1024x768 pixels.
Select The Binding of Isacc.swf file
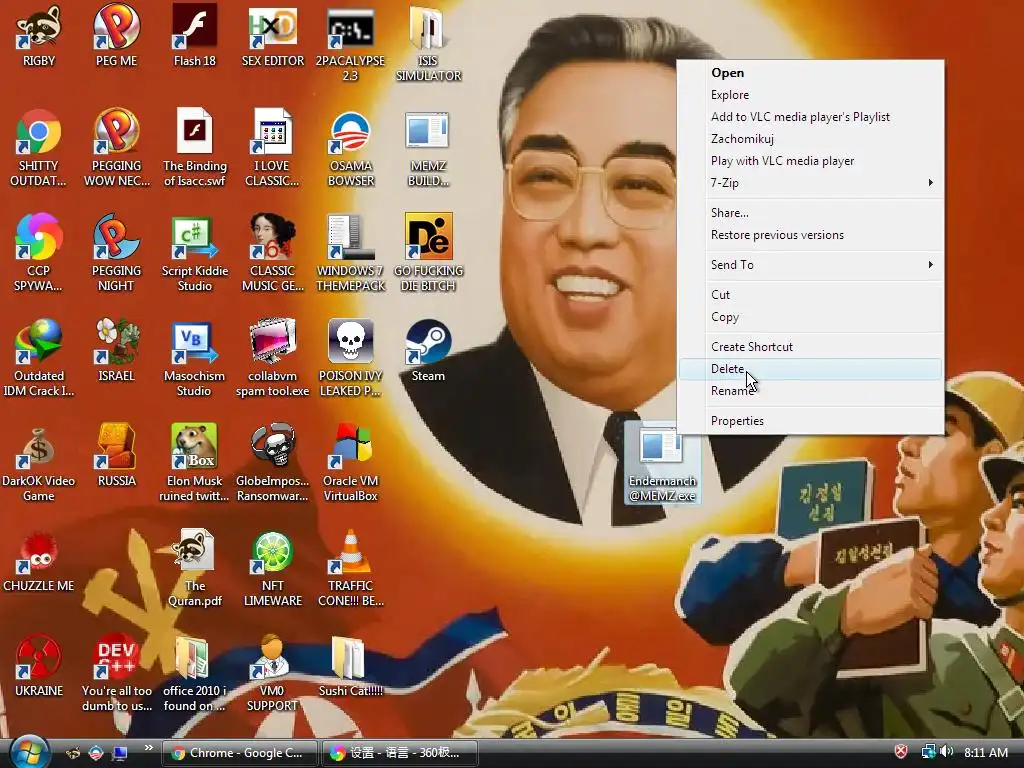[195, 148]
